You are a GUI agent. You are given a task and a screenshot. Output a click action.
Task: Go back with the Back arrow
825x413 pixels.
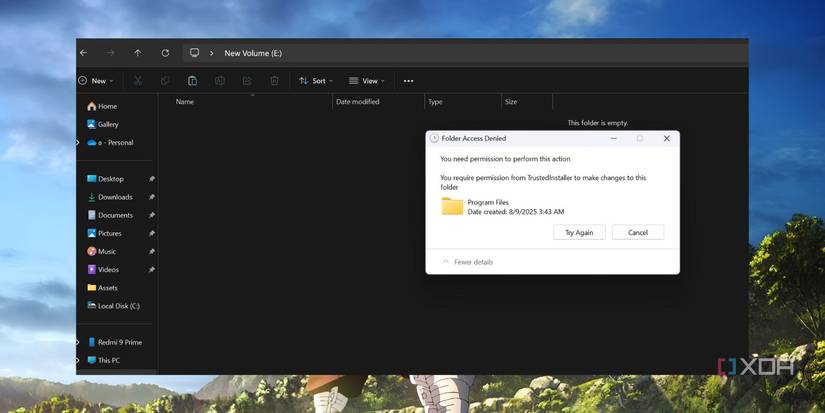click(x=83, y=53)
